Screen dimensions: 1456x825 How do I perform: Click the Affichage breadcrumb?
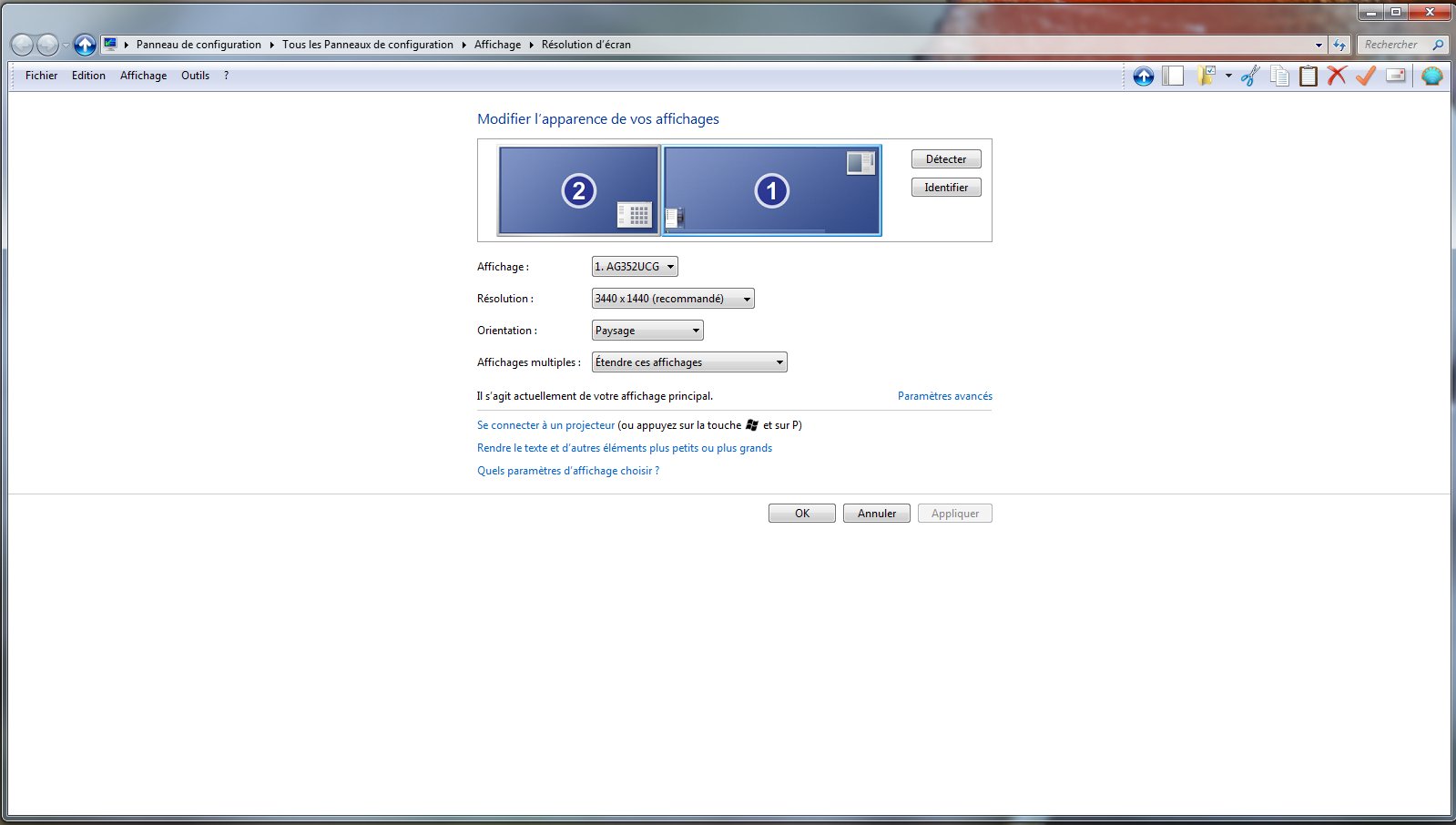click(x=497, y=45)
